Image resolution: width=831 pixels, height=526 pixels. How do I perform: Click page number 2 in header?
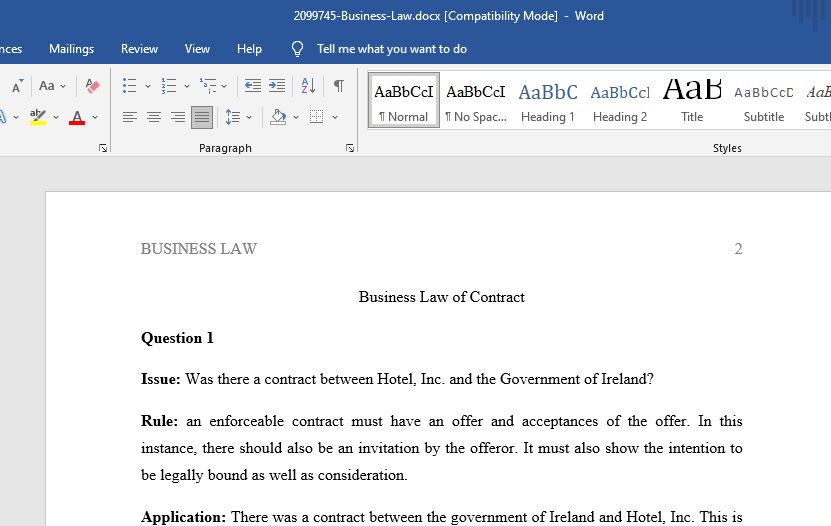coord(738,248)
